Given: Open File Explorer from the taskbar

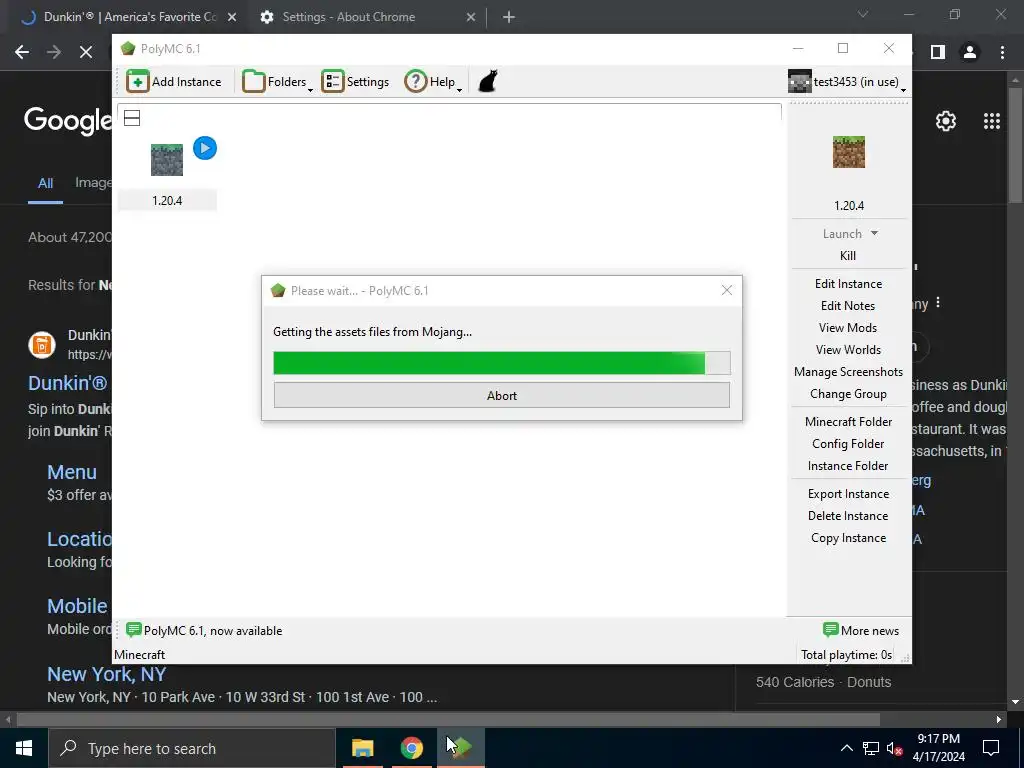Looking at the screenshot, I should (362, 748).
